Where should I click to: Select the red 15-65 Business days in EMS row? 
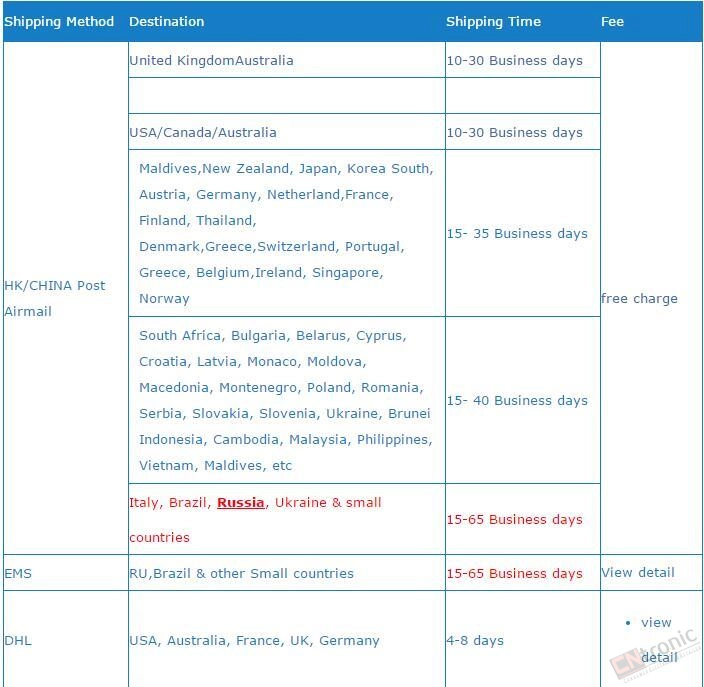click(514, 573)
